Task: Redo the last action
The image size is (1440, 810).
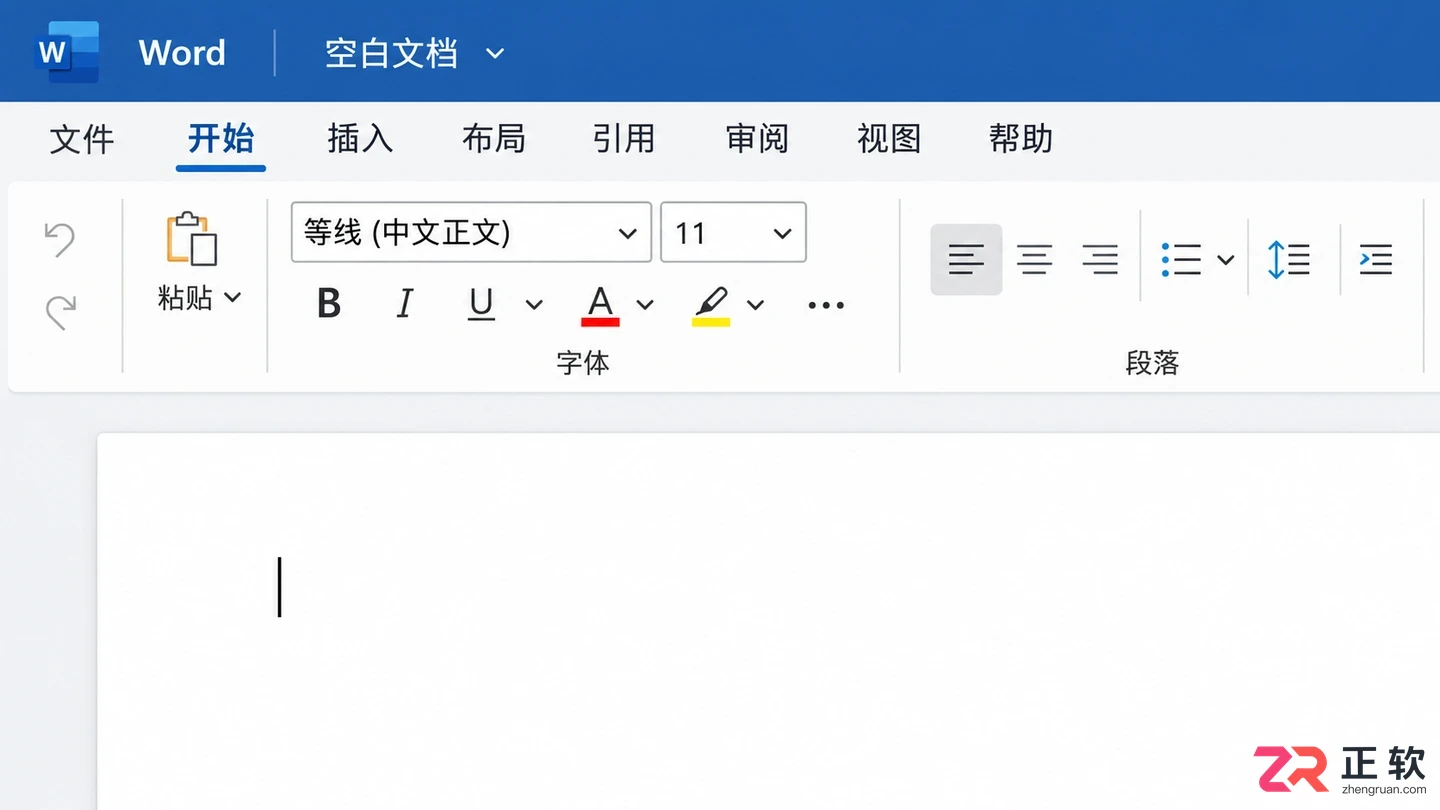Action: 60,313
